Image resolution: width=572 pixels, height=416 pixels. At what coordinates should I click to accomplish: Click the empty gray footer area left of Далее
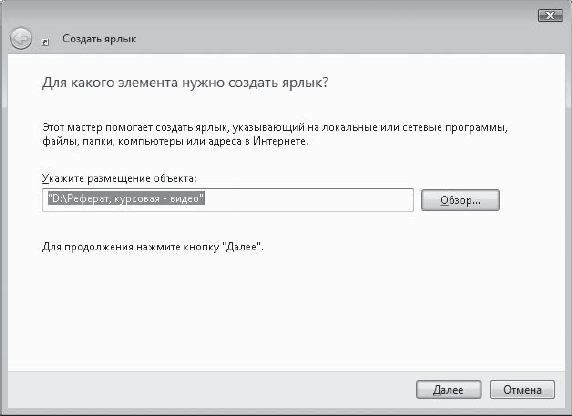click(212, 390)
